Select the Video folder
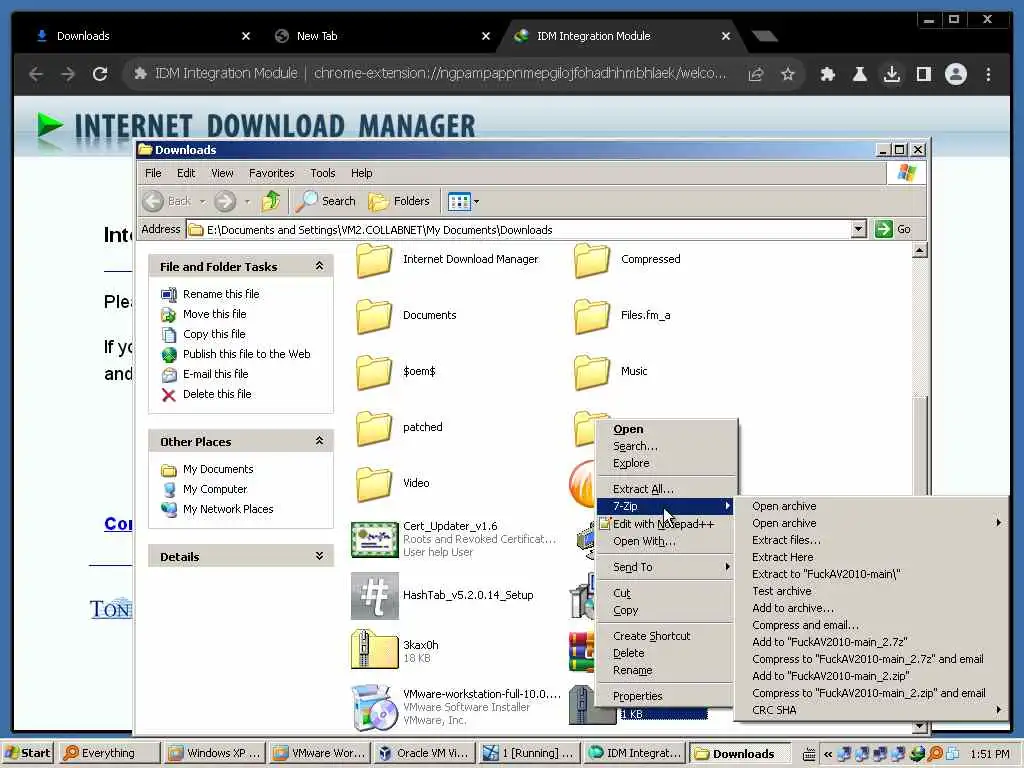Screen dimensions: 1024x768 [x=374, y=484]
